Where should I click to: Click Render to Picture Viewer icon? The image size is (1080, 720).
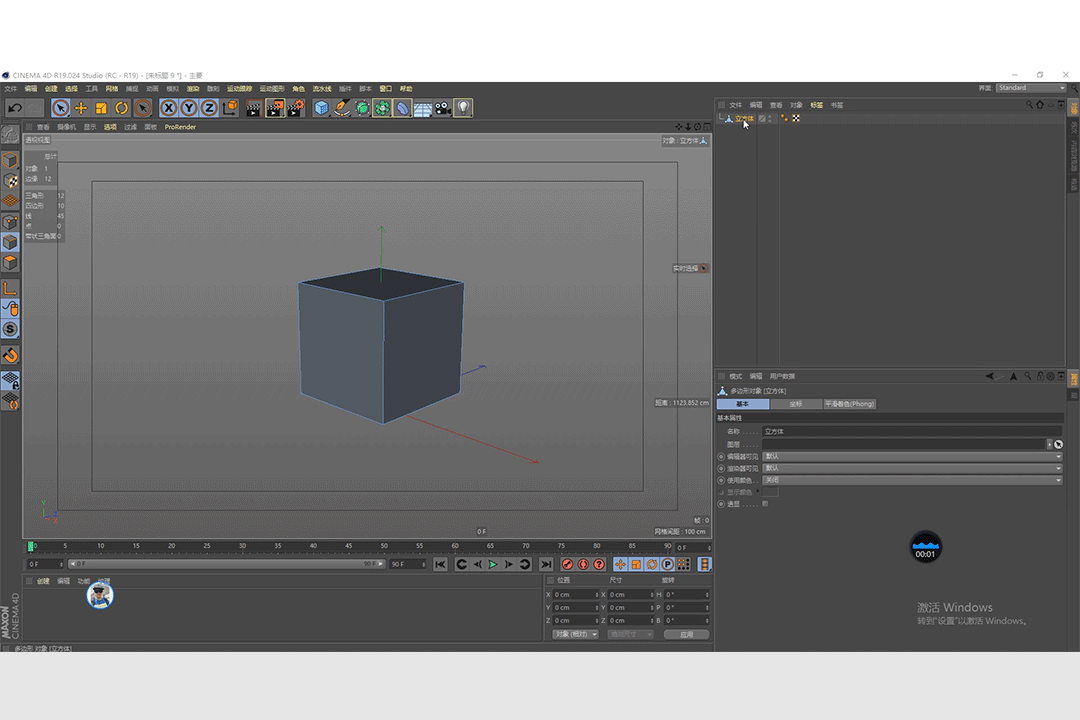275,108
